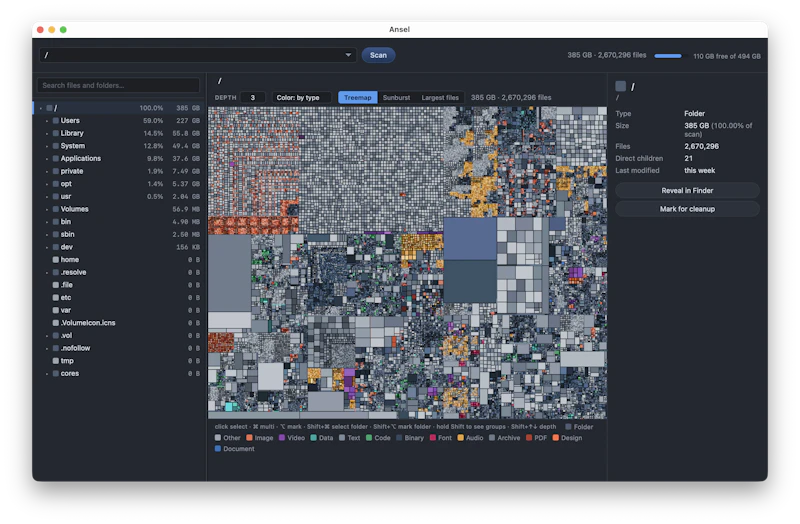Collapse the root / folder in tree

(x=41, y=108)
